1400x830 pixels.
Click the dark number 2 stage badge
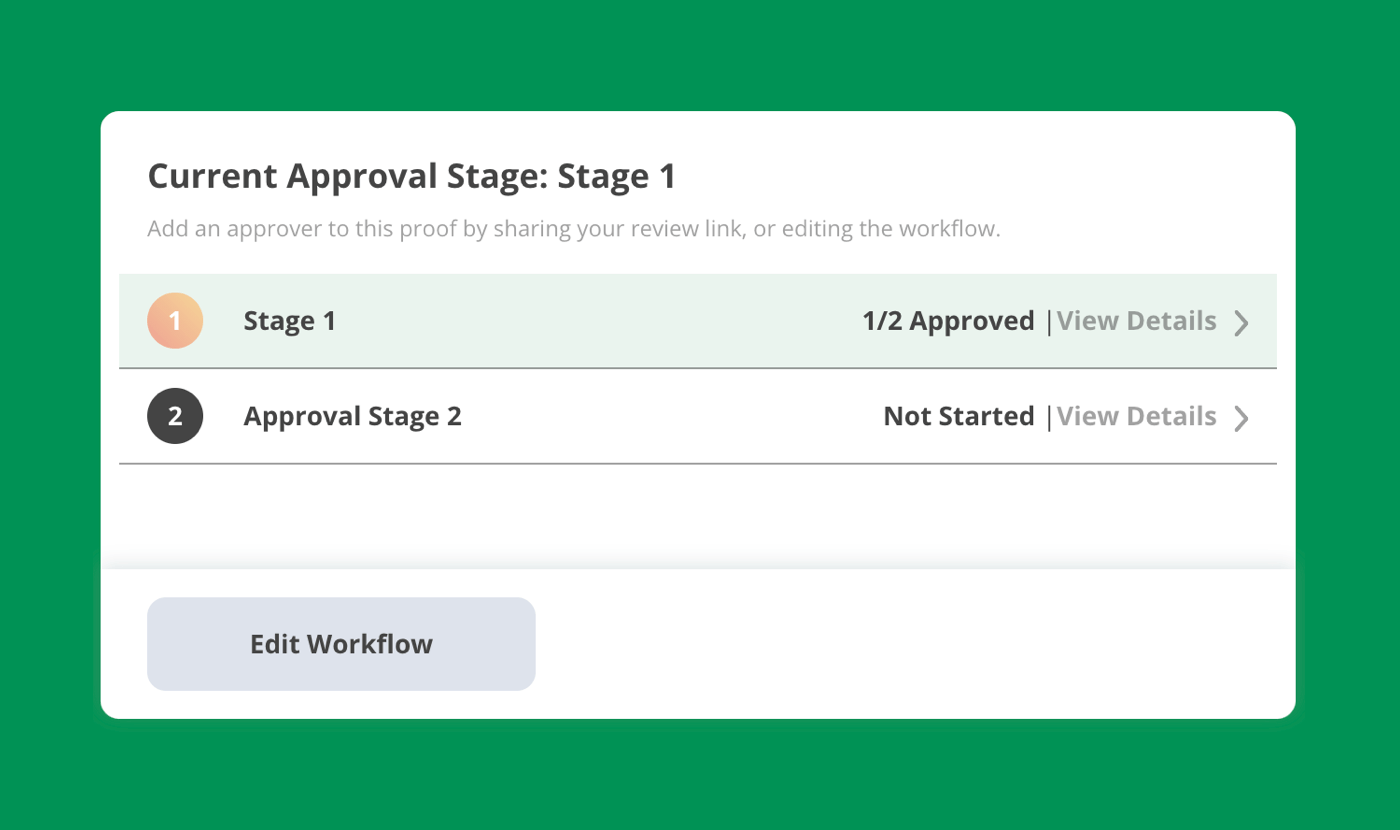175,416
